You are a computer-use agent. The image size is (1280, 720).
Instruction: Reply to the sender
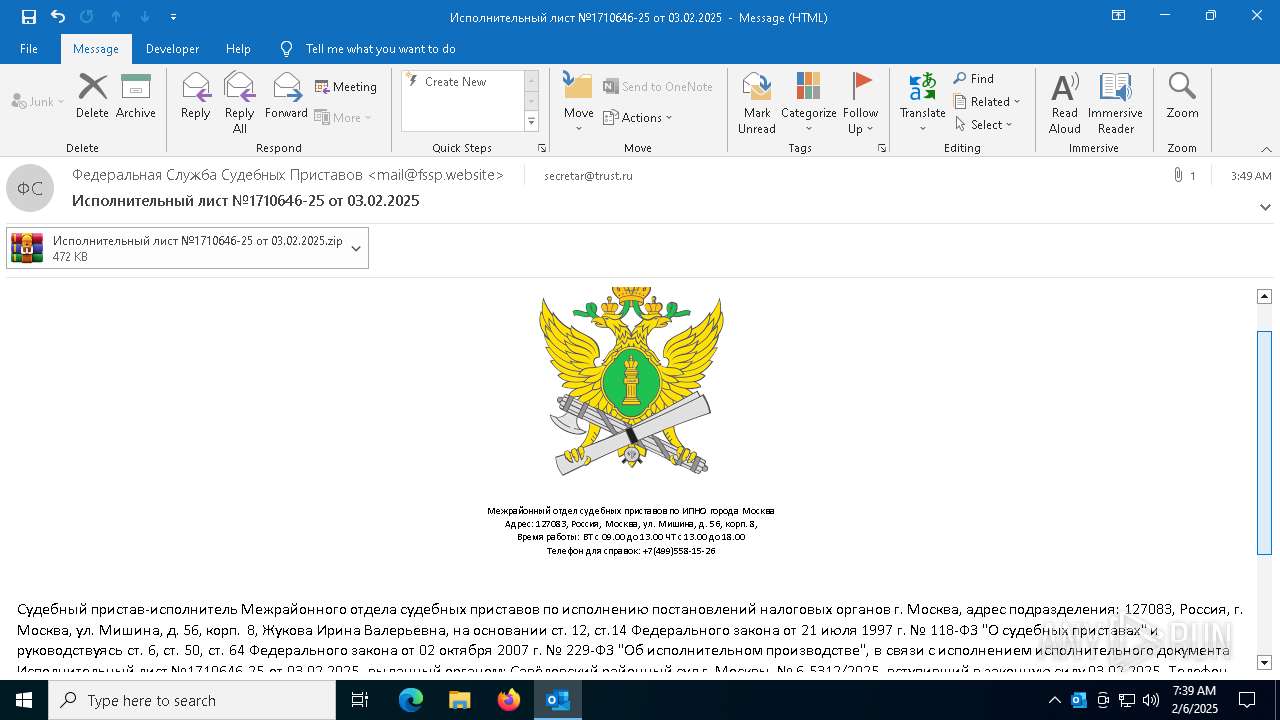pos(196,97)
